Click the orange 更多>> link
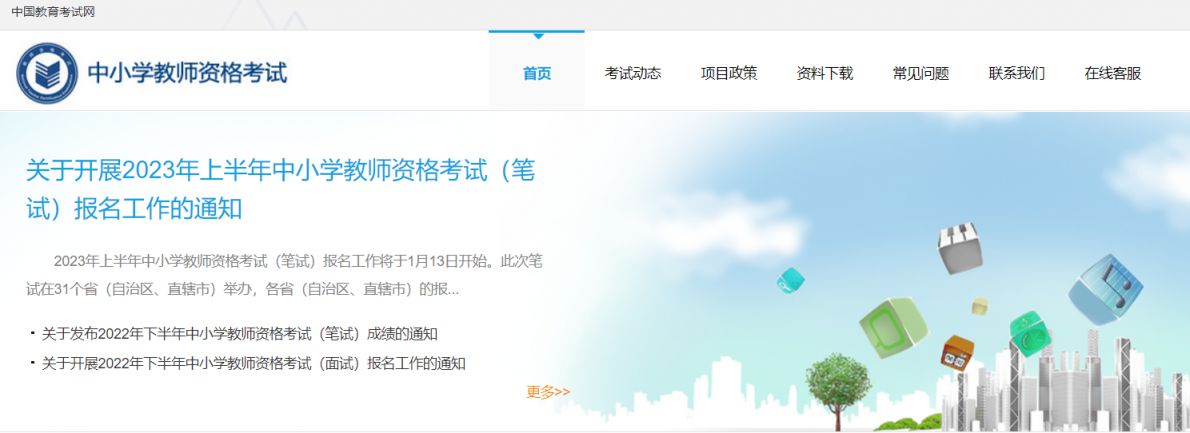This screenshot has height=433, width=1190. click(x=548, y=392)
